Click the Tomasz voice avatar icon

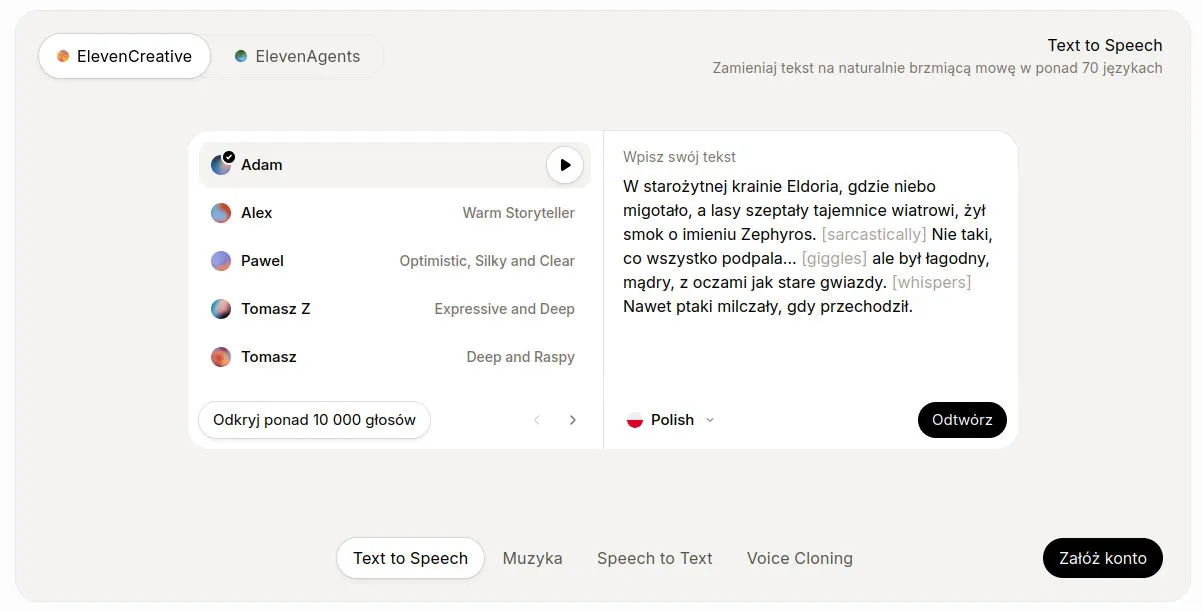click(220, 356)
